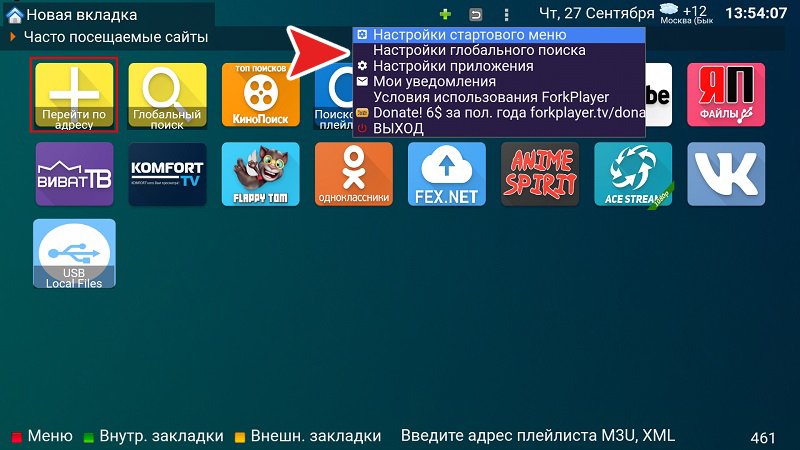Click the three-dot menu icon

tap(506, 14)
